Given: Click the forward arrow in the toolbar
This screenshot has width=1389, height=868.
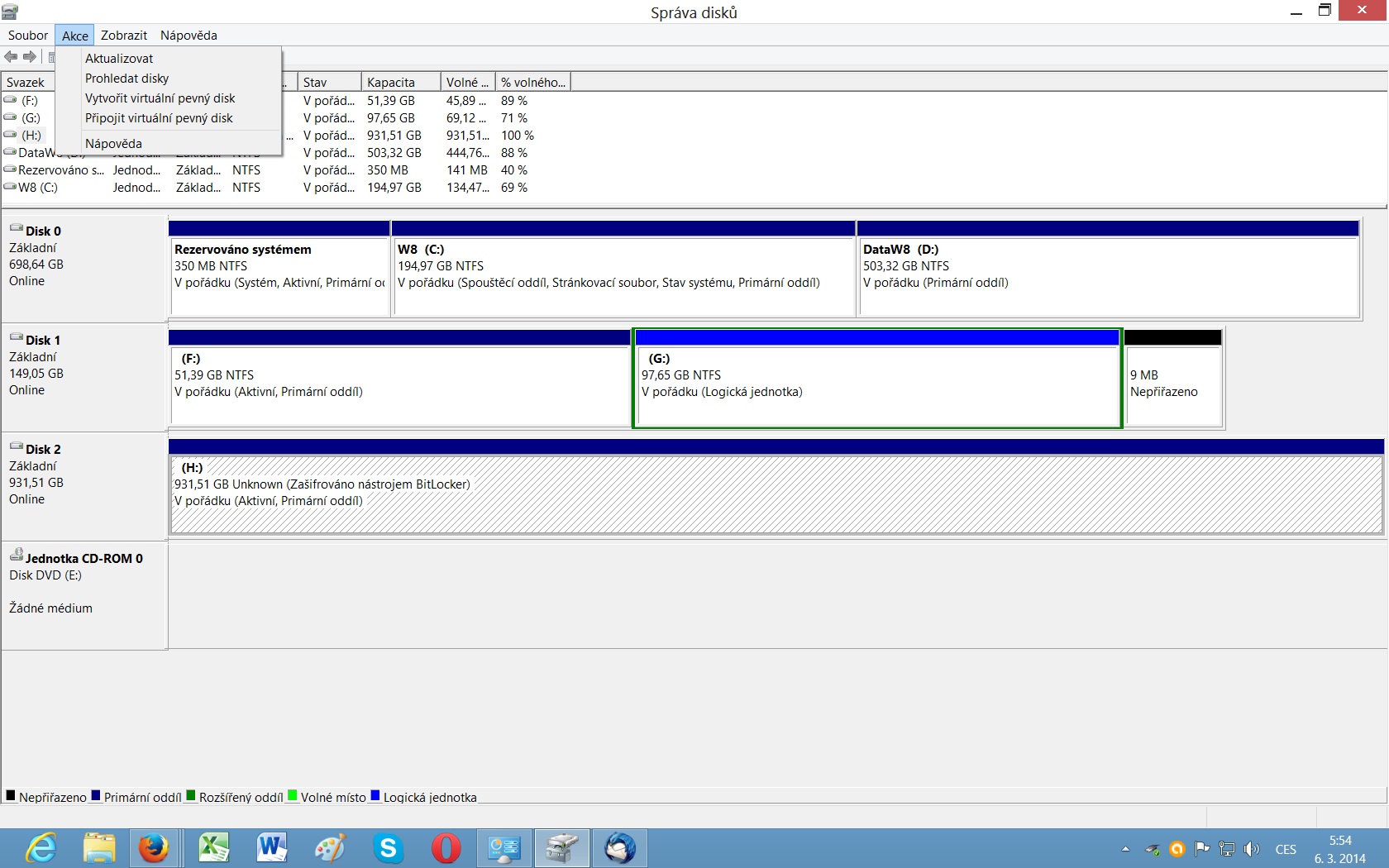Looking at the screenshot, I should coord(30,57).
